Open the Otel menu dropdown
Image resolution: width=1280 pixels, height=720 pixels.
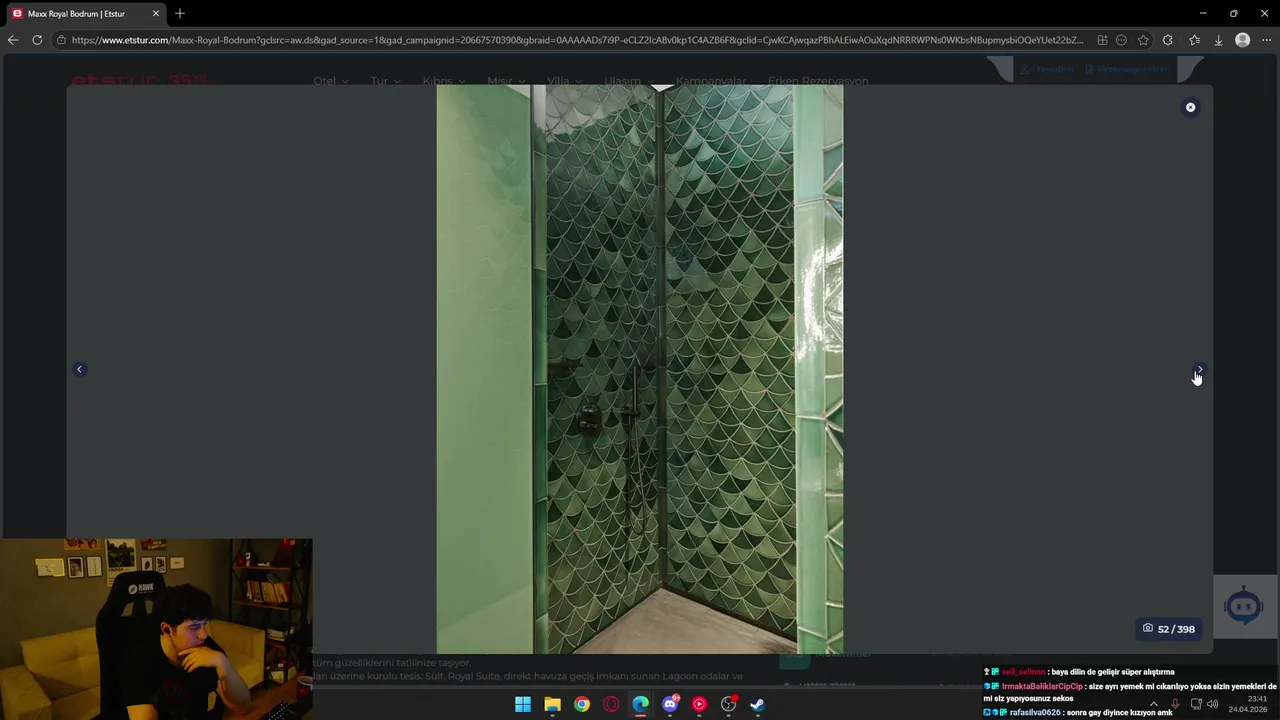pyautogui.click(x=330, y=81)
